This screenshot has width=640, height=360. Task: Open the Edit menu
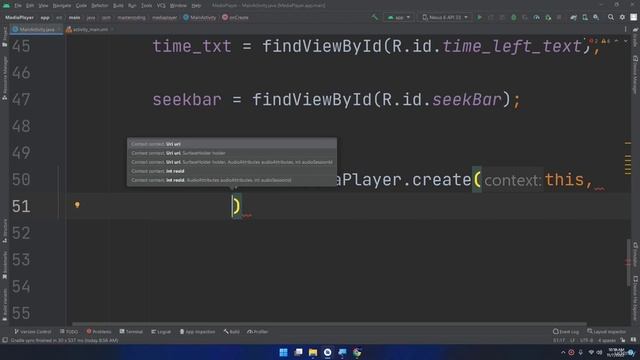30,6
